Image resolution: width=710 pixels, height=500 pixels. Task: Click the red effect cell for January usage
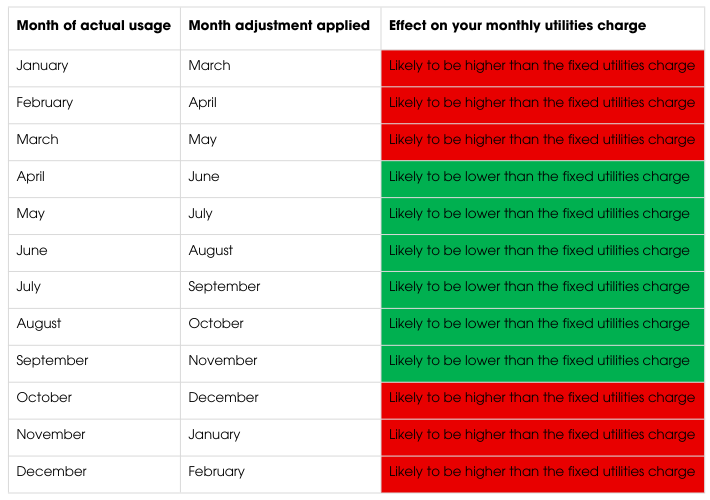(x=542, y=66)
